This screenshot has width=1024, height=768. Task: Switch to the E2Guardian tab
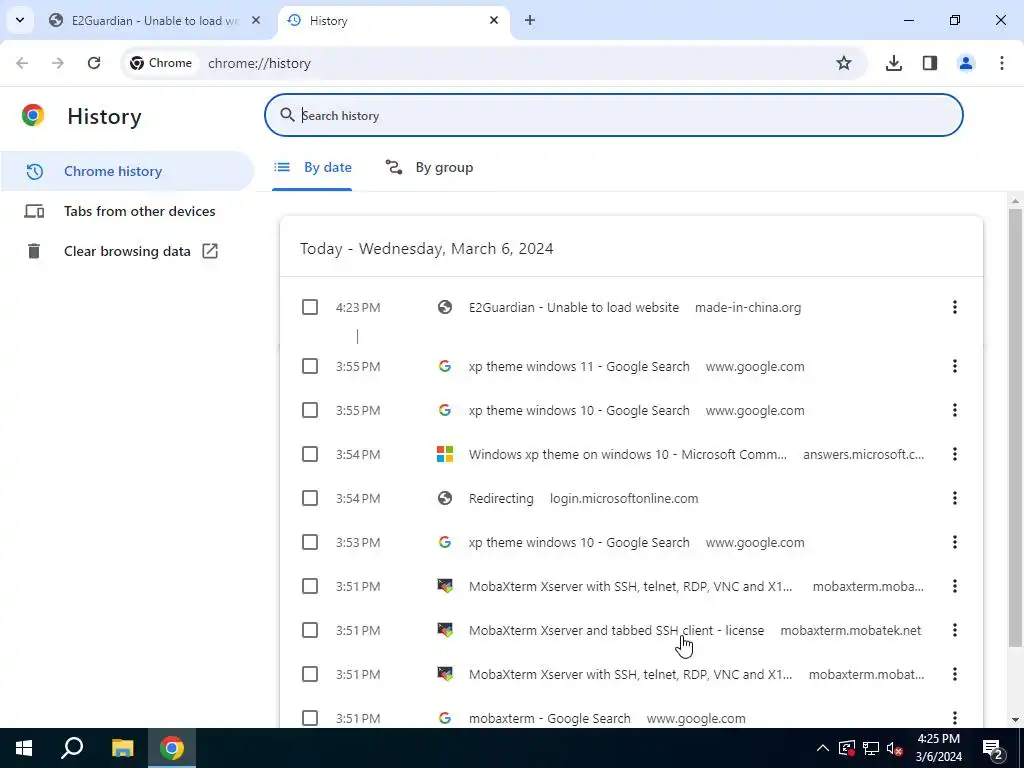click(x=155, y=21)
